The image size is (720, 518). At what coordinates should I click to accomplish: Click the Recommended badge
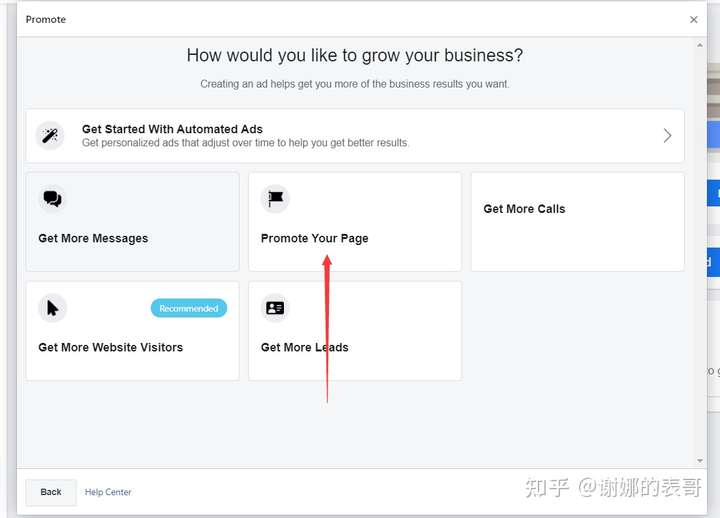click(189, 308)
